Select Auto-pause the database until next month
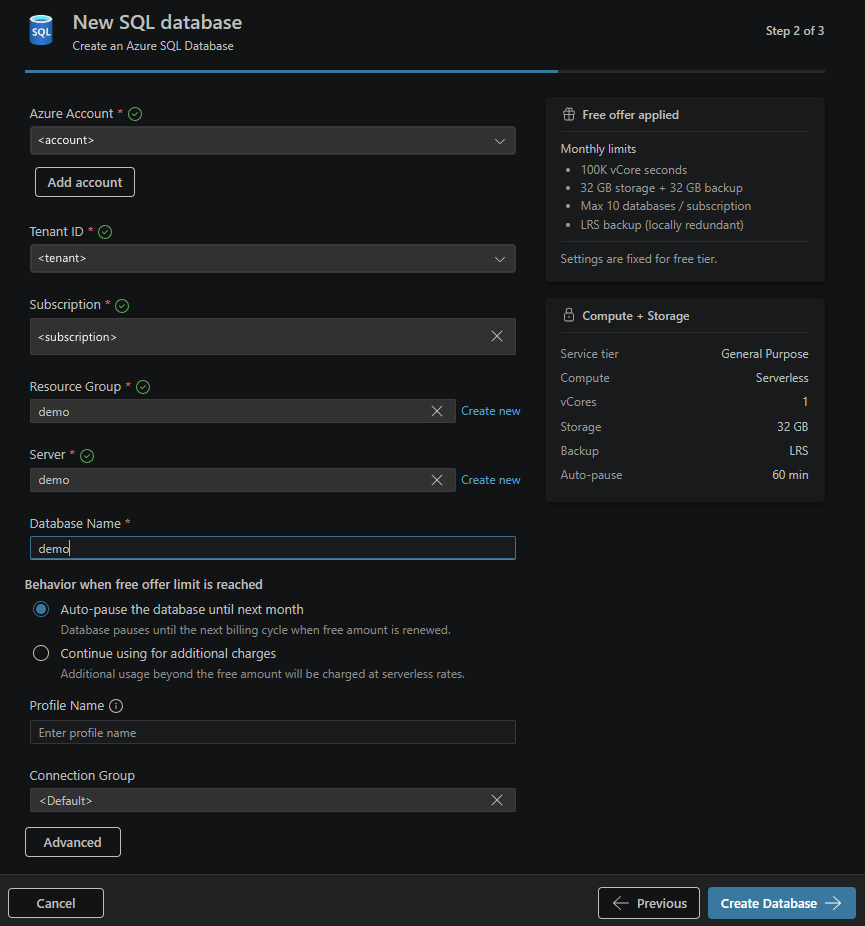865x926 pixels. pos(41,609)
